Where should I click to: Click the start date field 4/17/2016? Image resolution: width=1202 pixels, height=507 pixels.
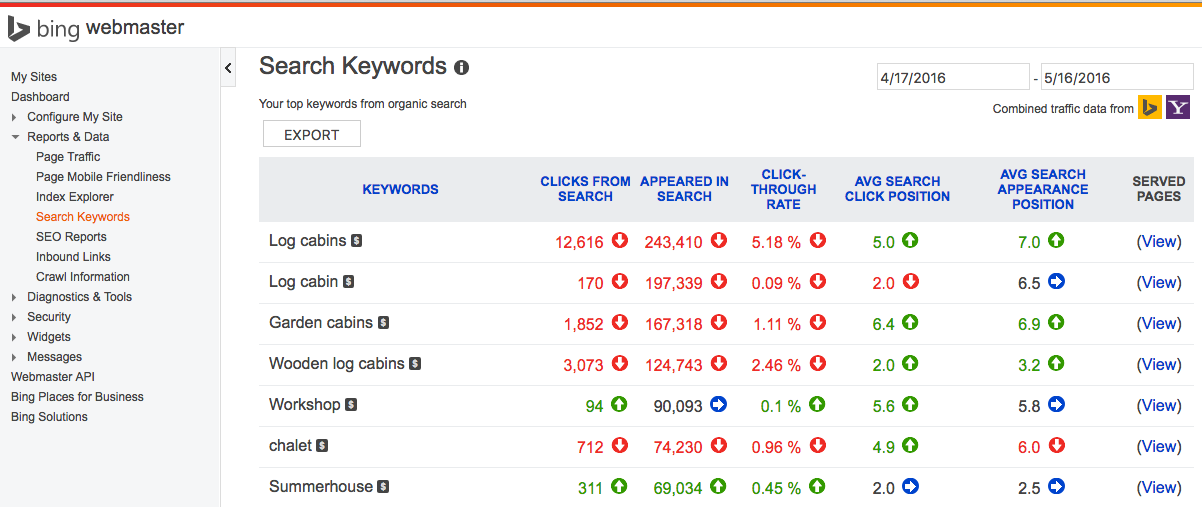pyautogui.click(x=951, y=78)
